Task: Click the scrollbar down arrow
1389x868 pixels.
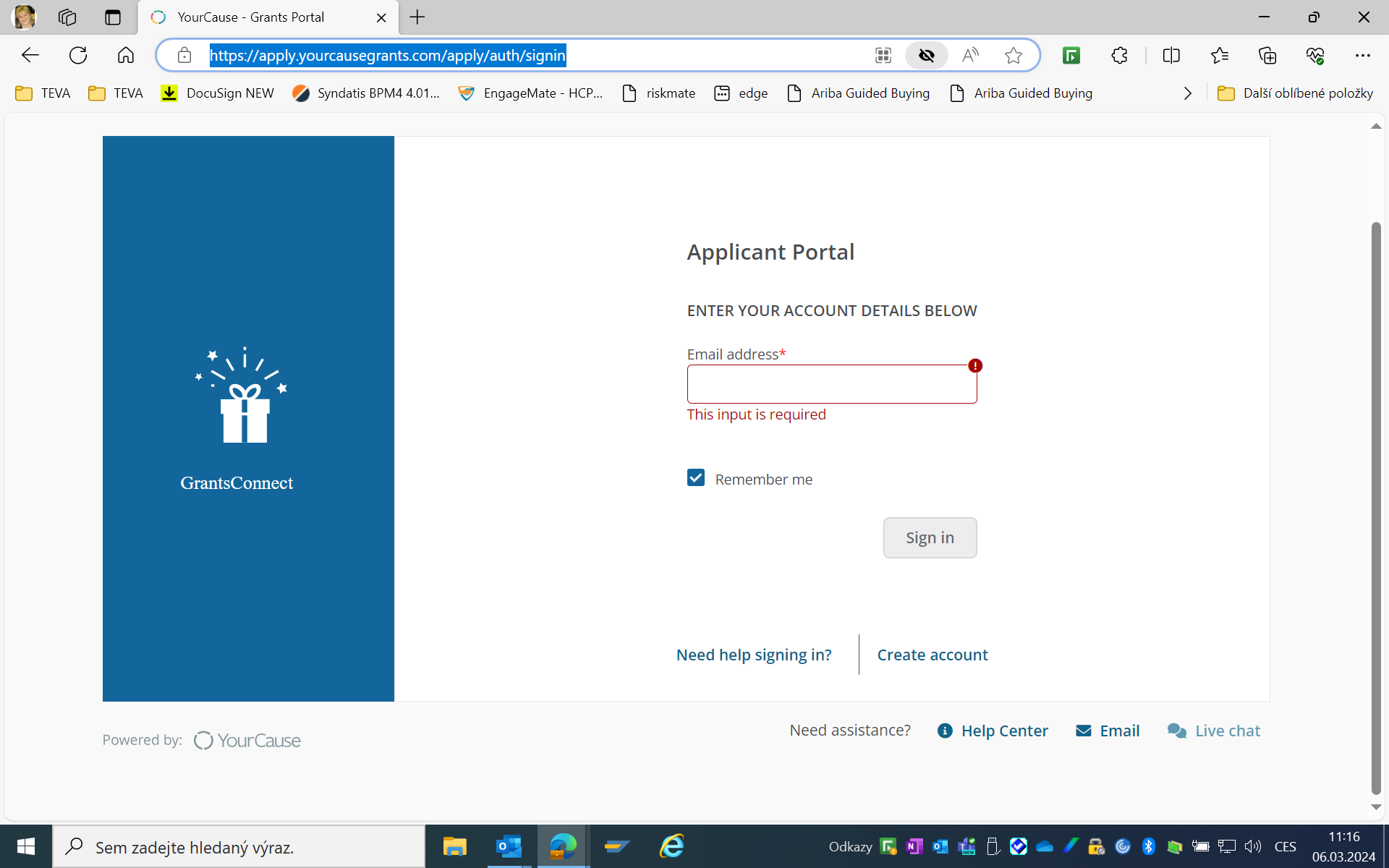Action: coord(1376,807)
